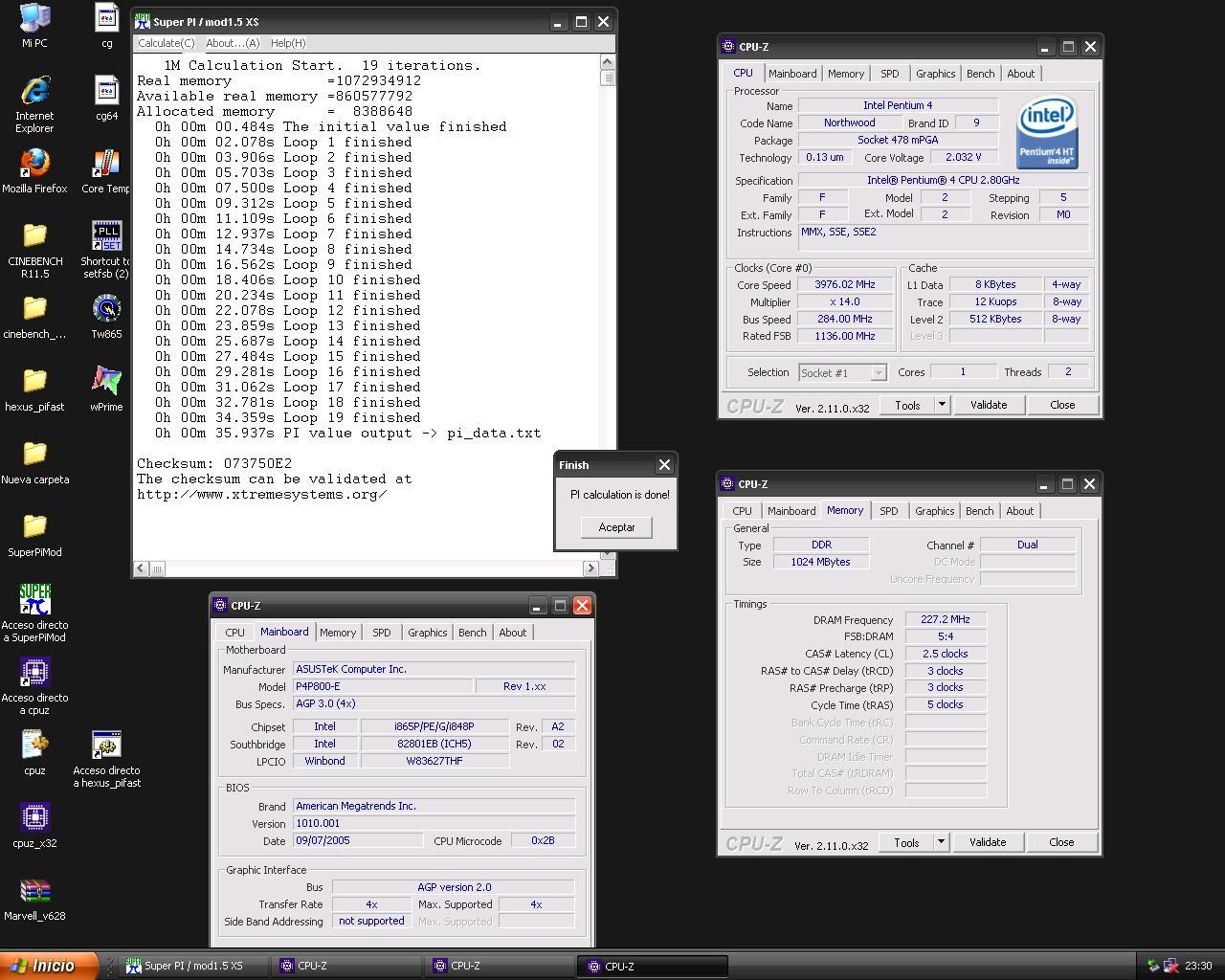The image size is (1225, 980).
Task: Open the About...(A) menu in Super PI
Action: pyautogui.click(x=233, y=43)
